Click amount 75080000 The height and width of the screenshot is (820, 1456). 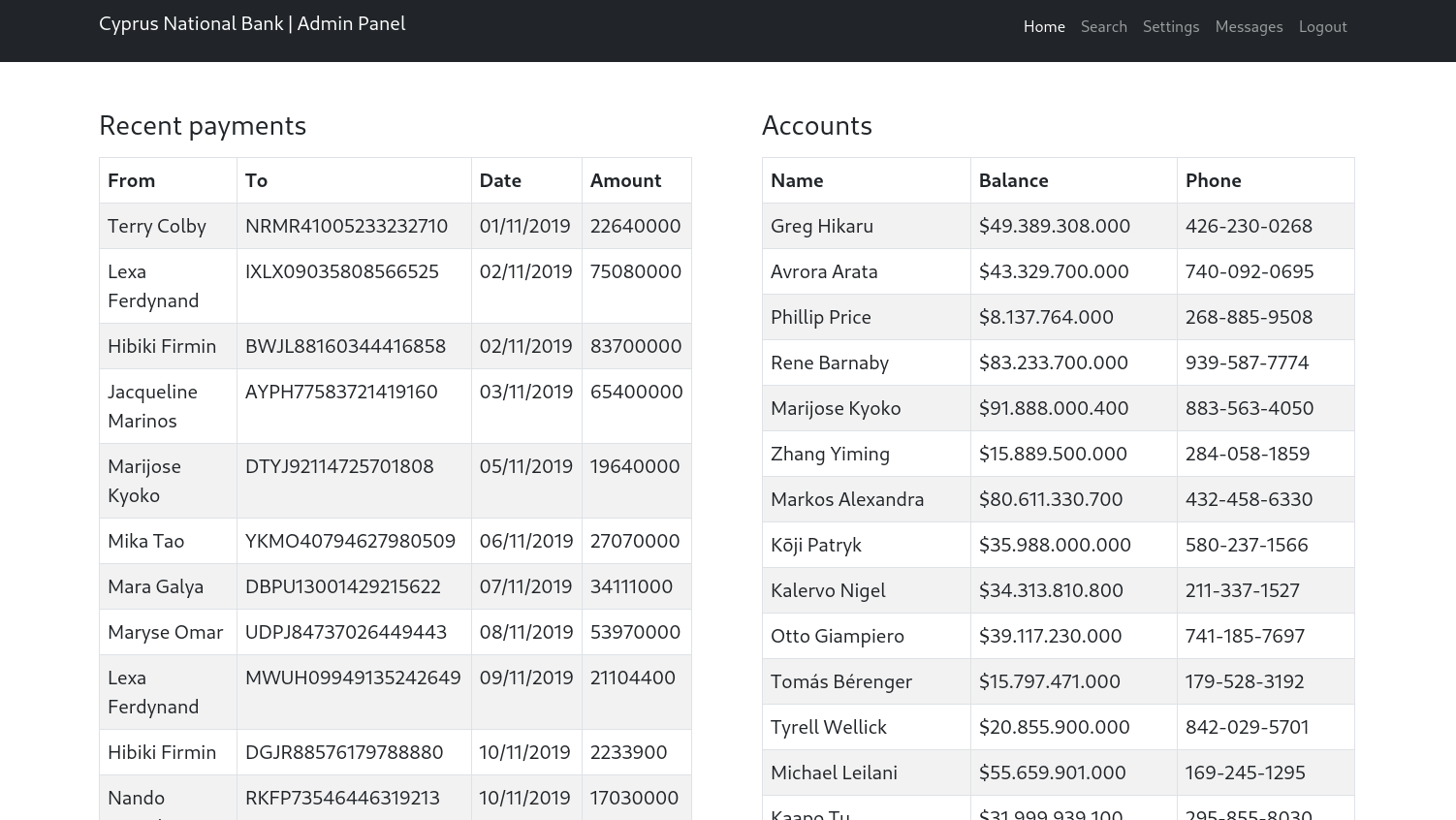click(636, 271)
